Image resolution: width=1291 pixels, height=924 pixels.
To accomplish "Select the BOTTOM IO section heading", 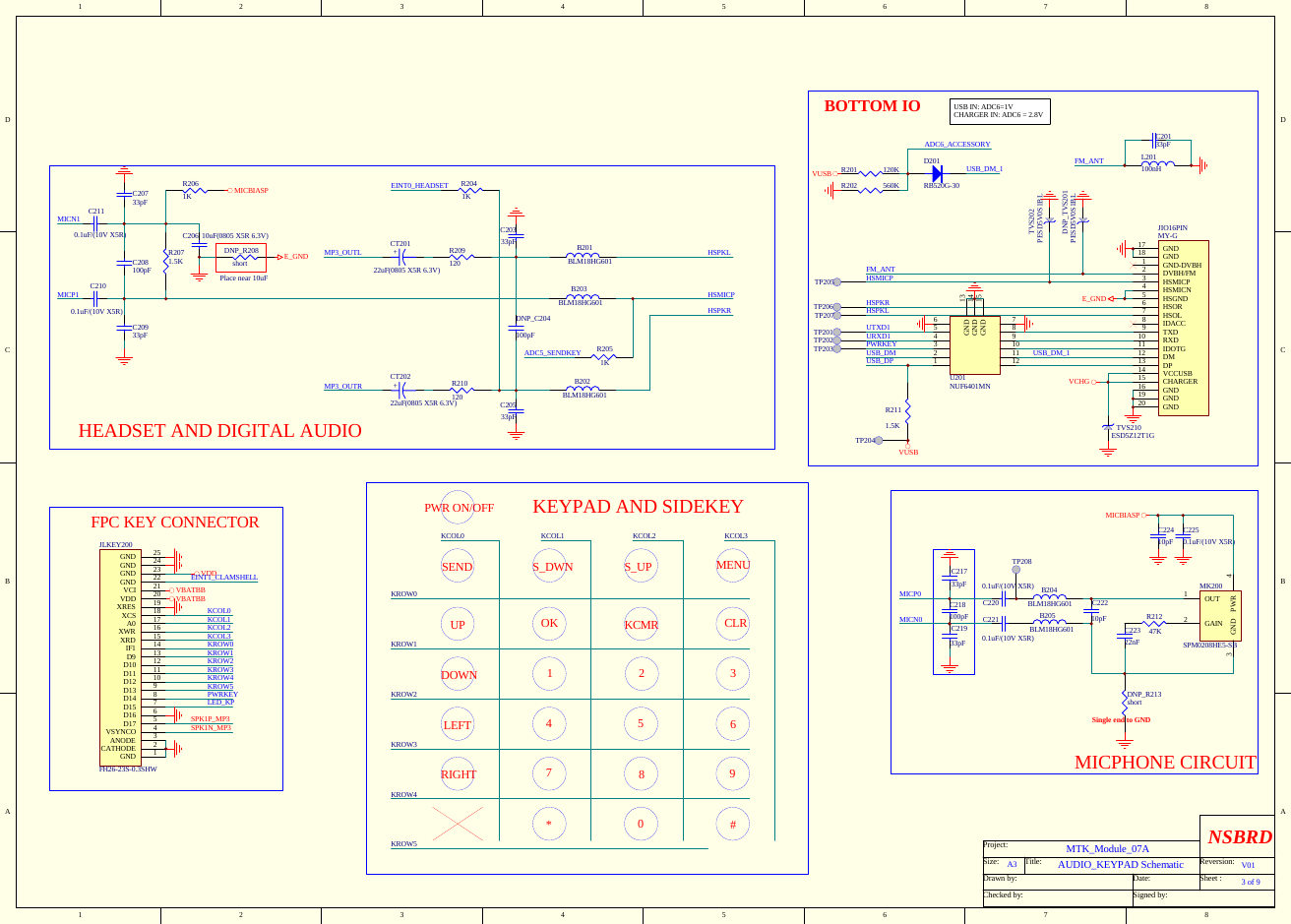I will [871, 105].
